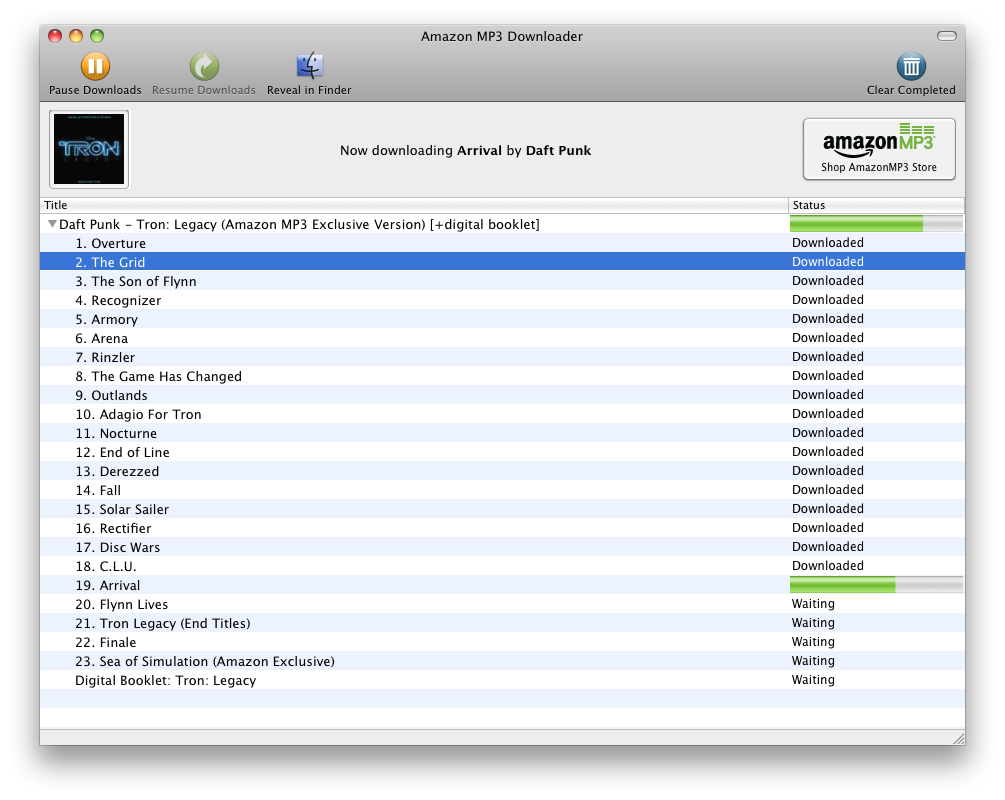Select track 4. Recognizer
The height and width of the screenshot is (800, 1005).
(502, 300)
